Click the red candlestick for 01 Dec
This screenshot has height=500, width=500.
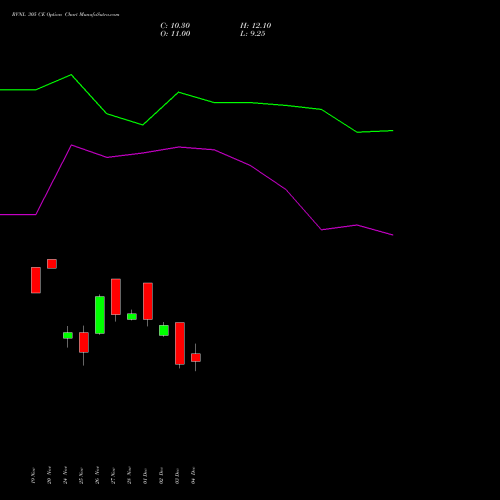tap(148, 301)
